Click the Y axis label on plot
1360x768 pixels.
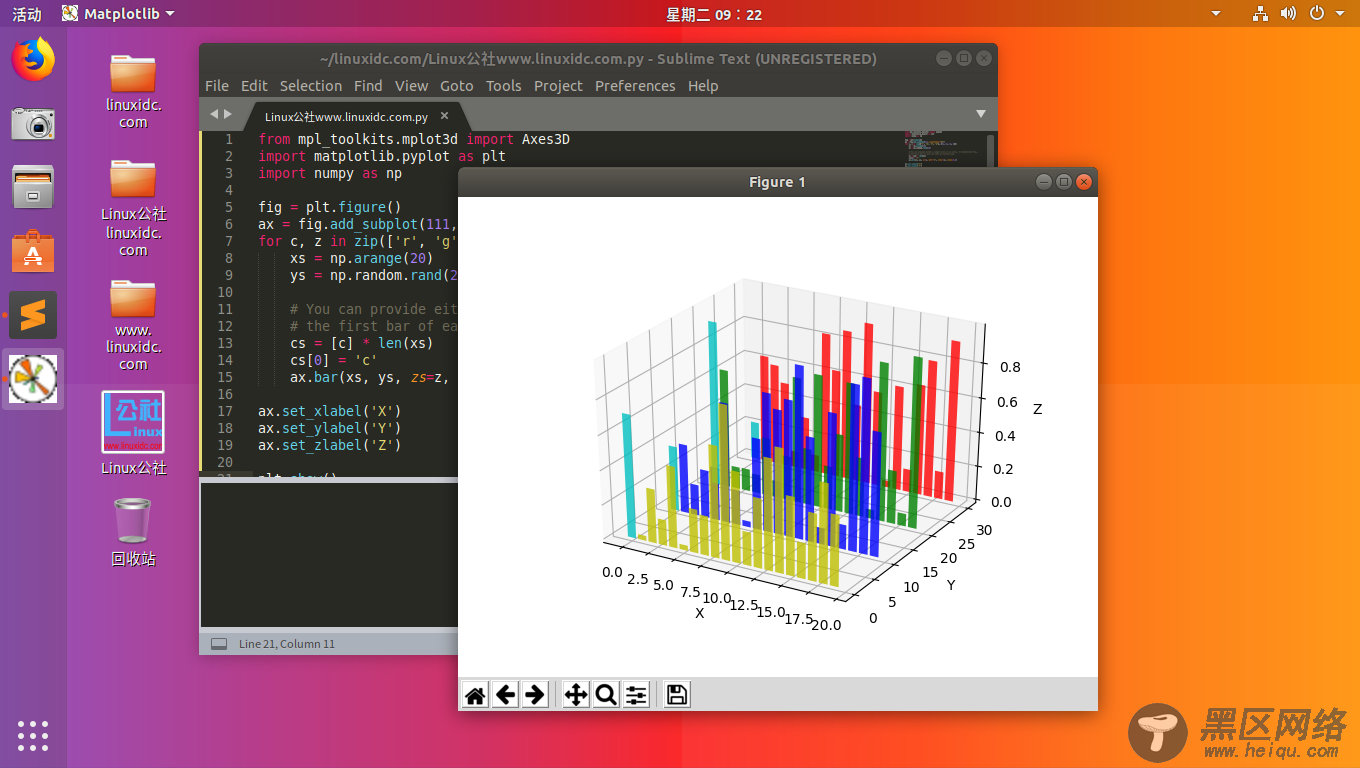(x=951, y=584)
